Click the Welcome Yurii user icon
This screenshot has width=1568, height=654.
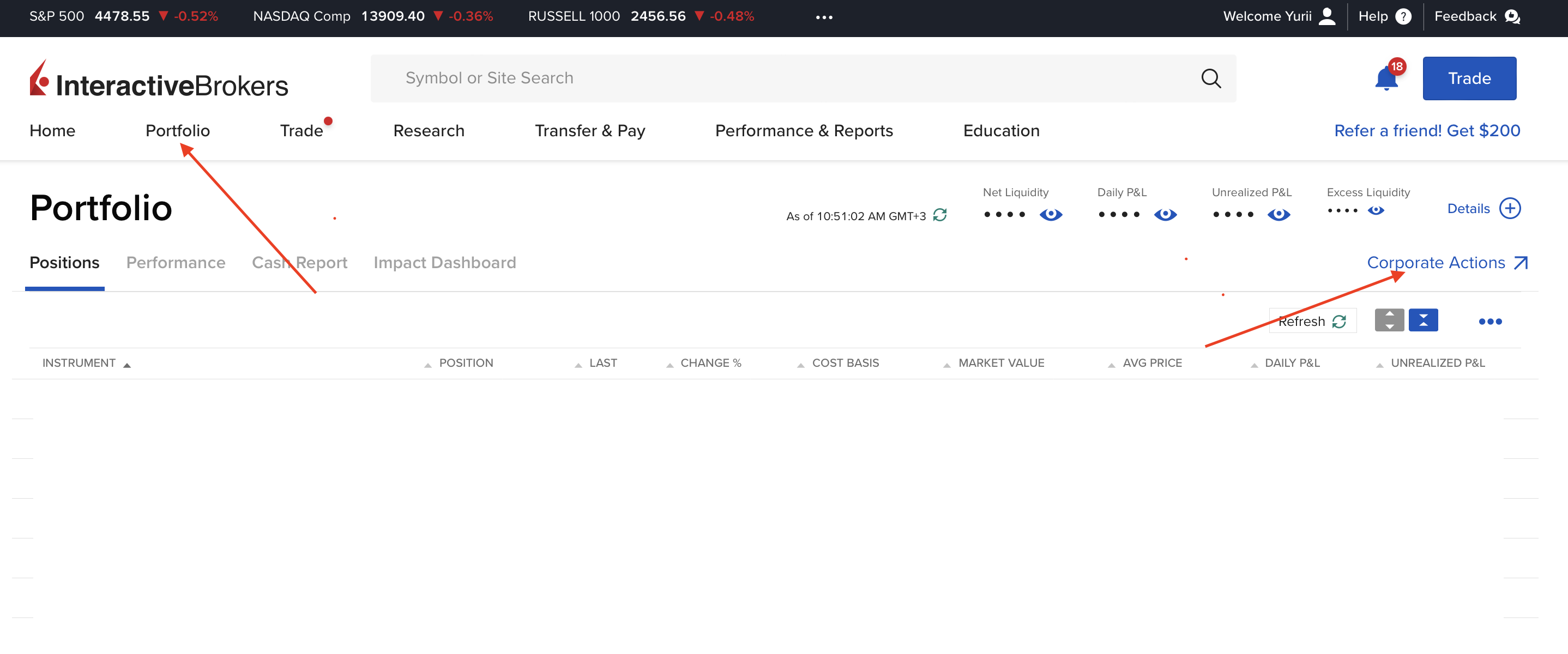(x=1327, y=16)
